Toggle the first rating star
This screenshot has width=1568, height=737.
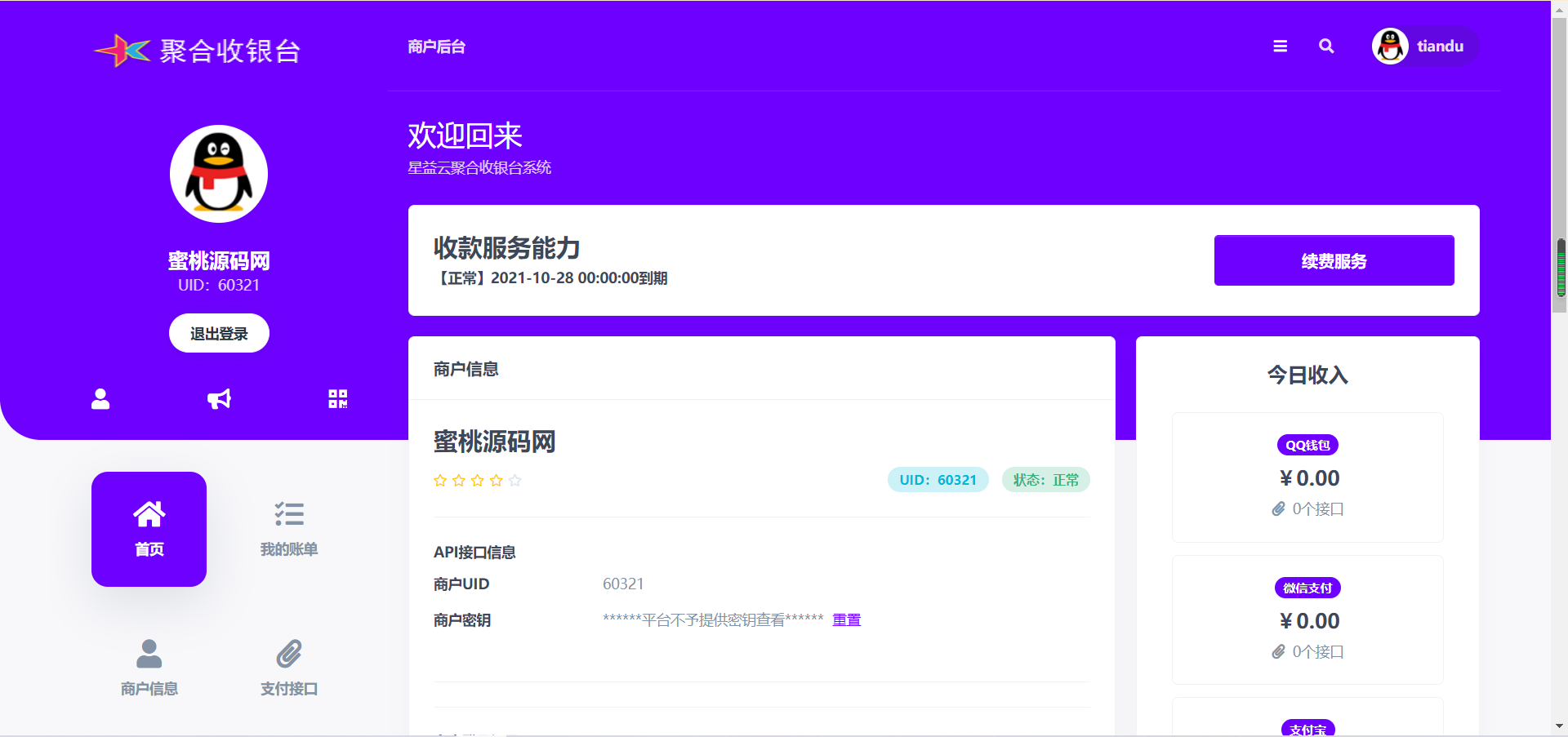click(x=439, y=481)
